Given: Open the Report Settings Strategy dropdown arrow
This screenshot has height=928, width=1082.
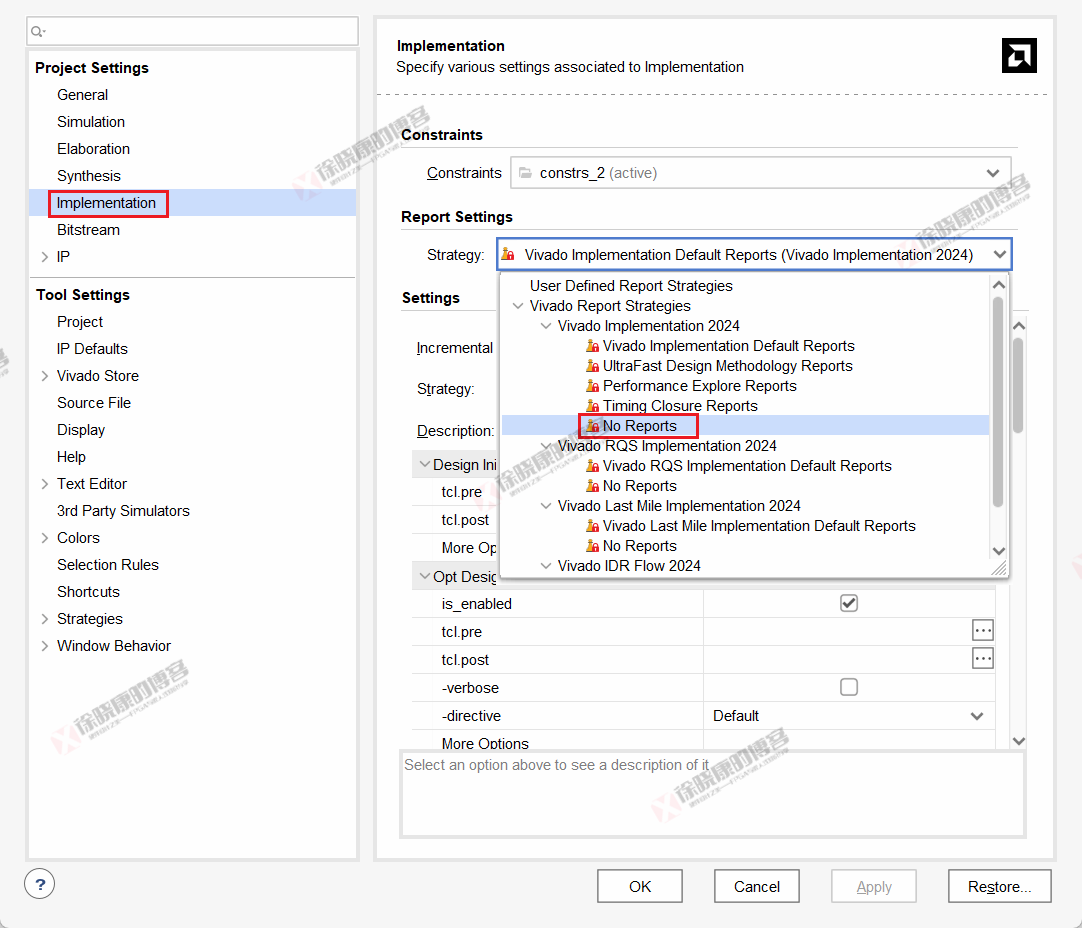Looking at the screenshot, I should coord(999,255).
